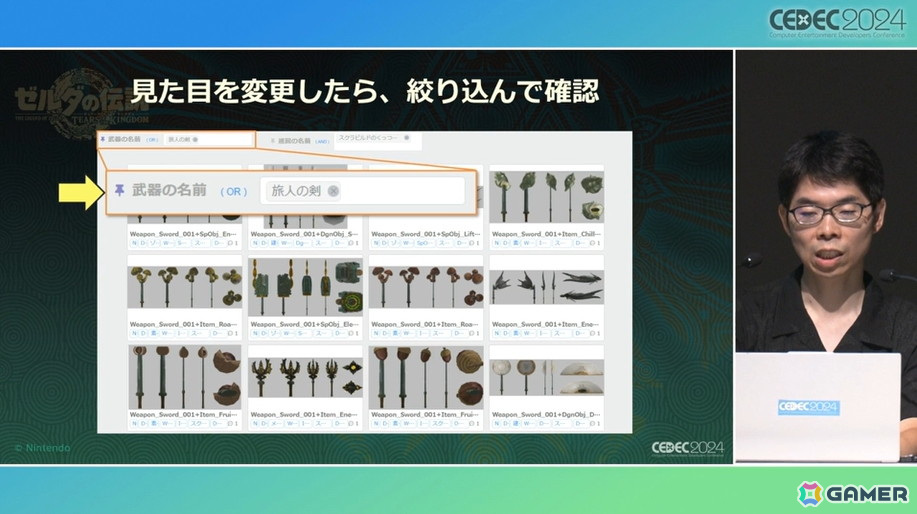The image size is (917, 514).
Task: Click the 接着の名前 filter input field
Action: pos(378,141)
